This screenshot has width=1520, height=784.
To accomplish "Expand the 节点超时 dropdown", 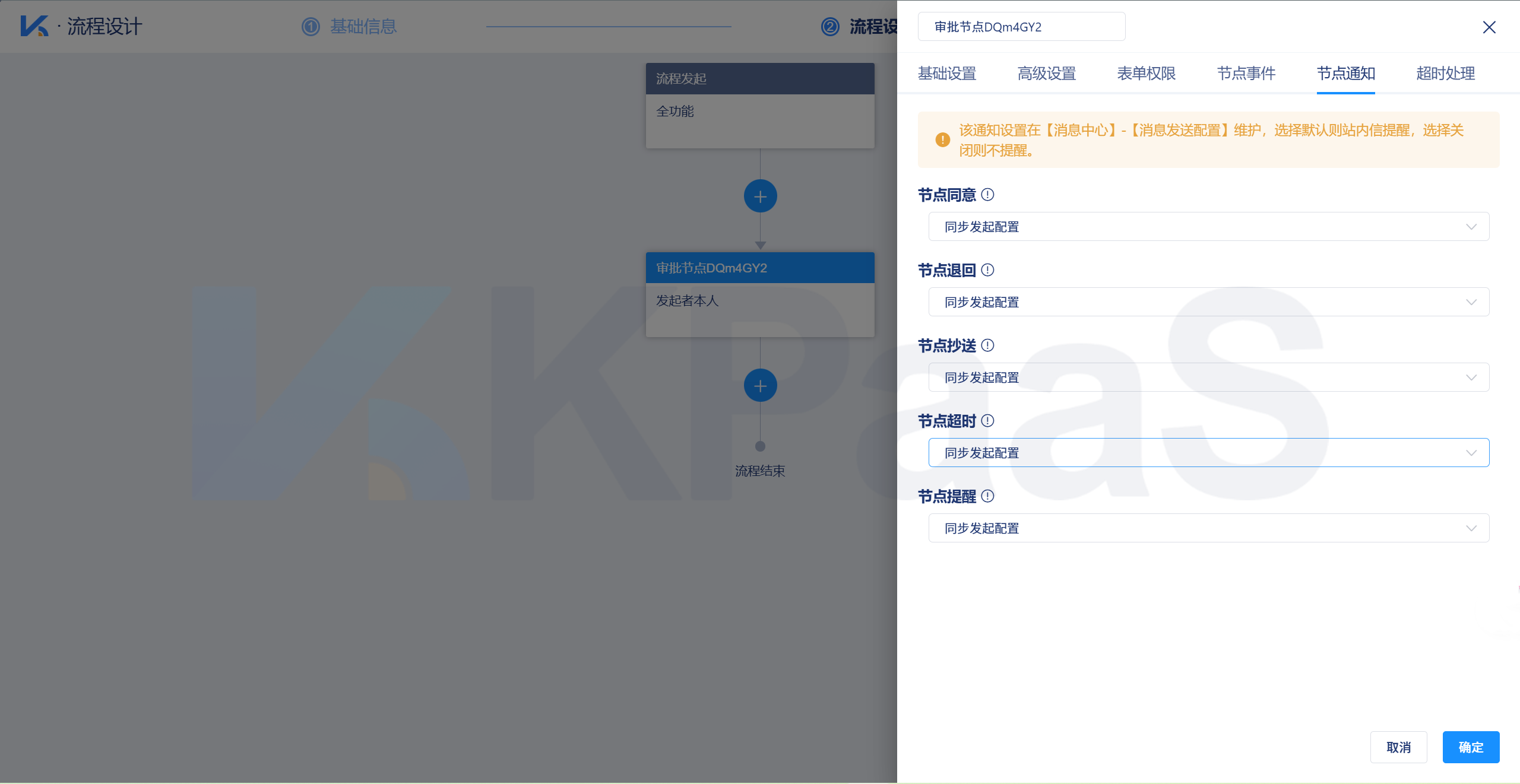I will pyautogui.click(x=1208, y=453).
